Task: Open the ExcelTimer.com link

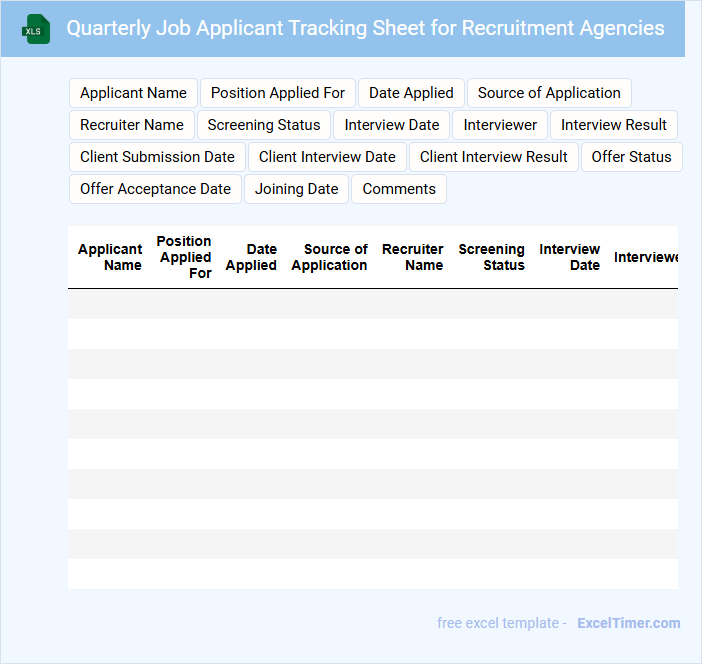Action: 629,623
